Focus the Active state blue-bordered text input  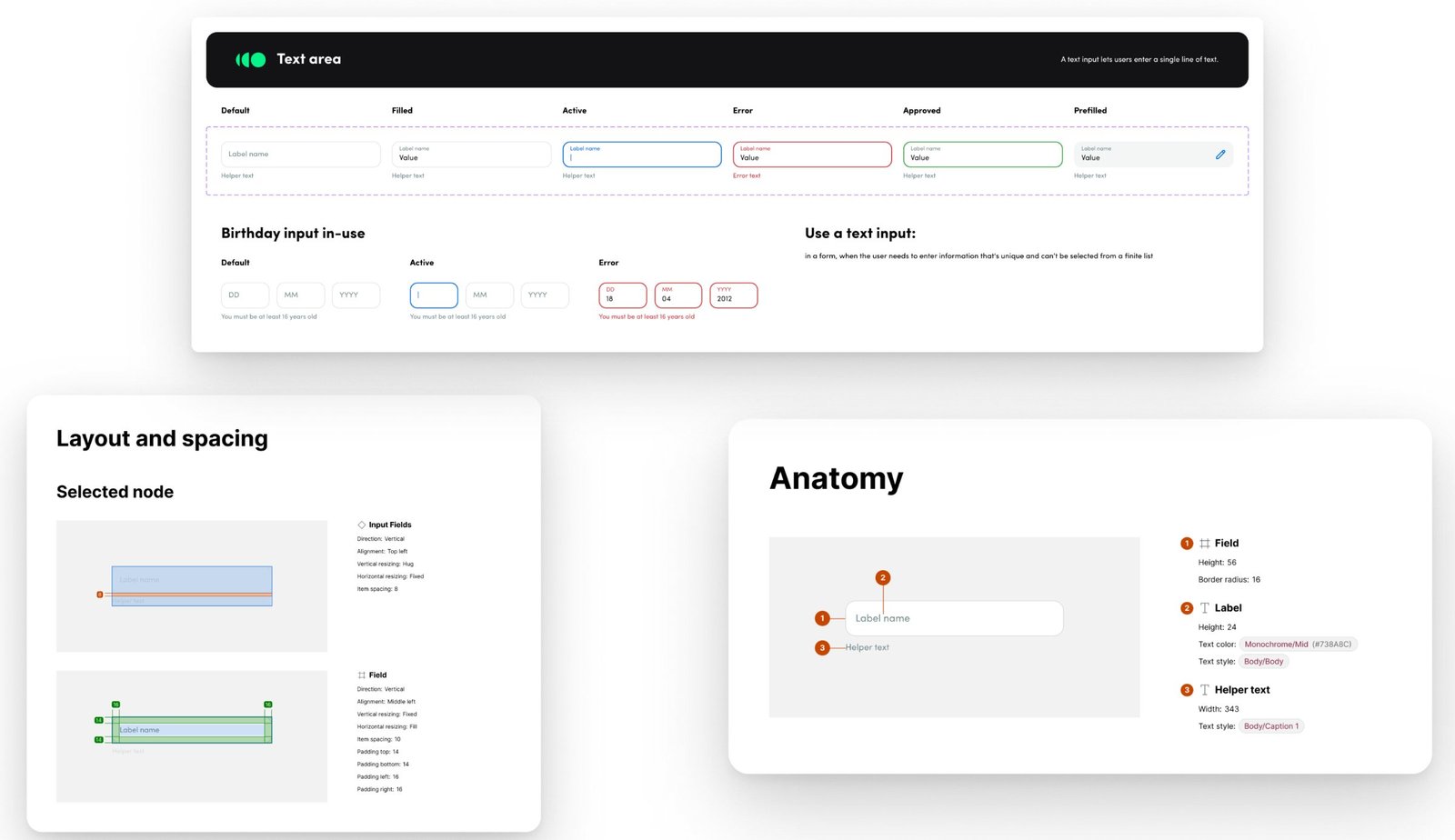(642, 155)
